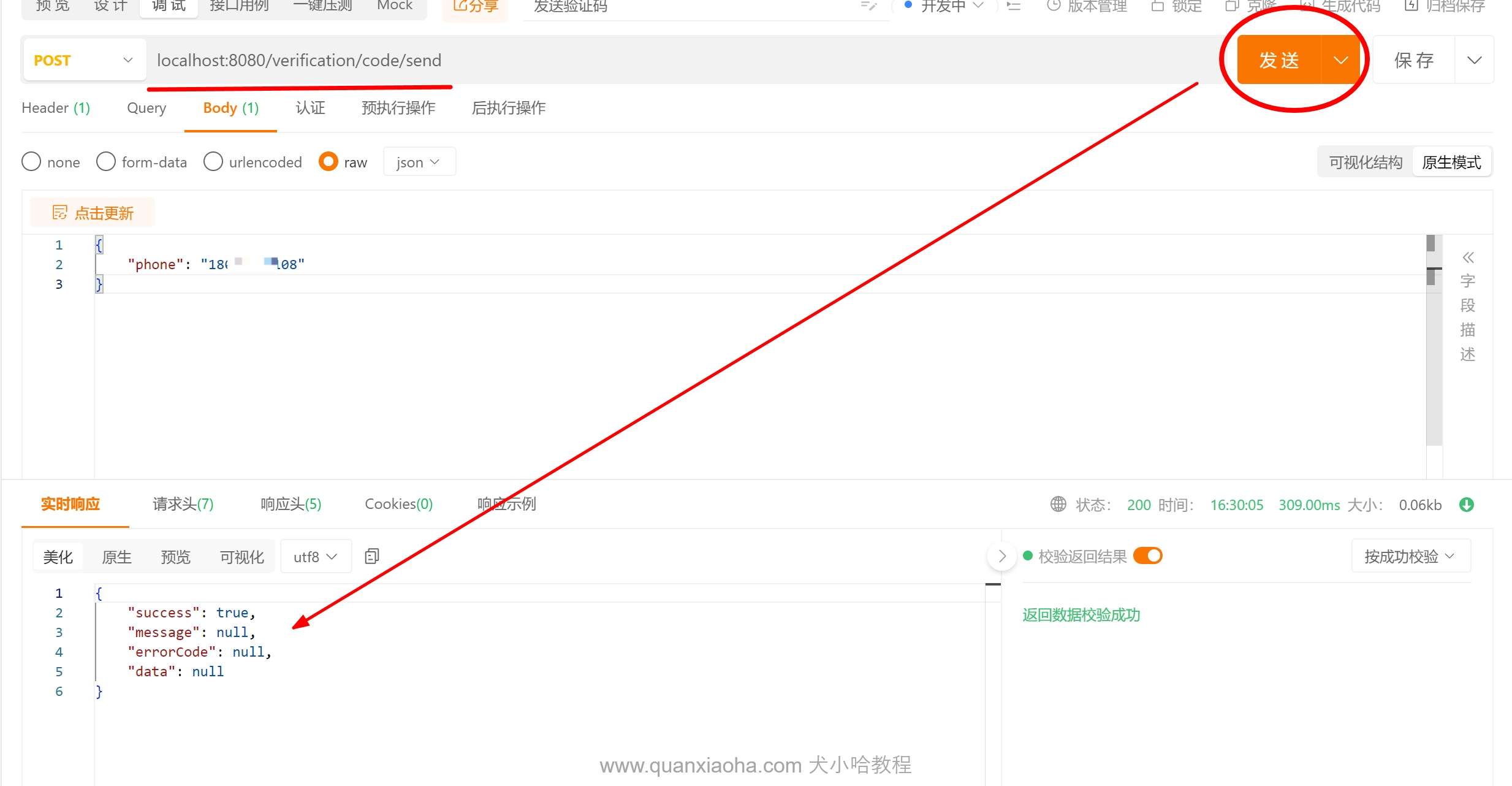Open the json format dropdown
This screenshot has height=786, width=1512.
[419, 162]
